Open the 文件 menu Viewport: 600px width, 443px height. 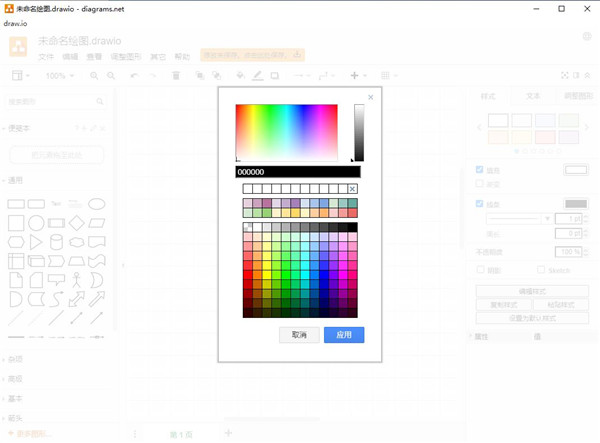click(46, 57)
